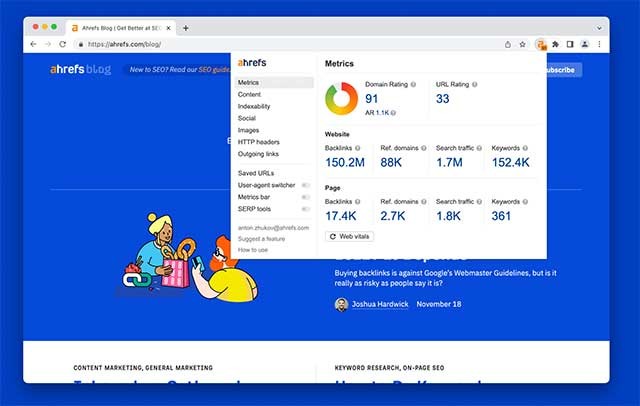640x406 pixels.
Task: Click the Domain Rating donut chart
Action: coord(341,98)
